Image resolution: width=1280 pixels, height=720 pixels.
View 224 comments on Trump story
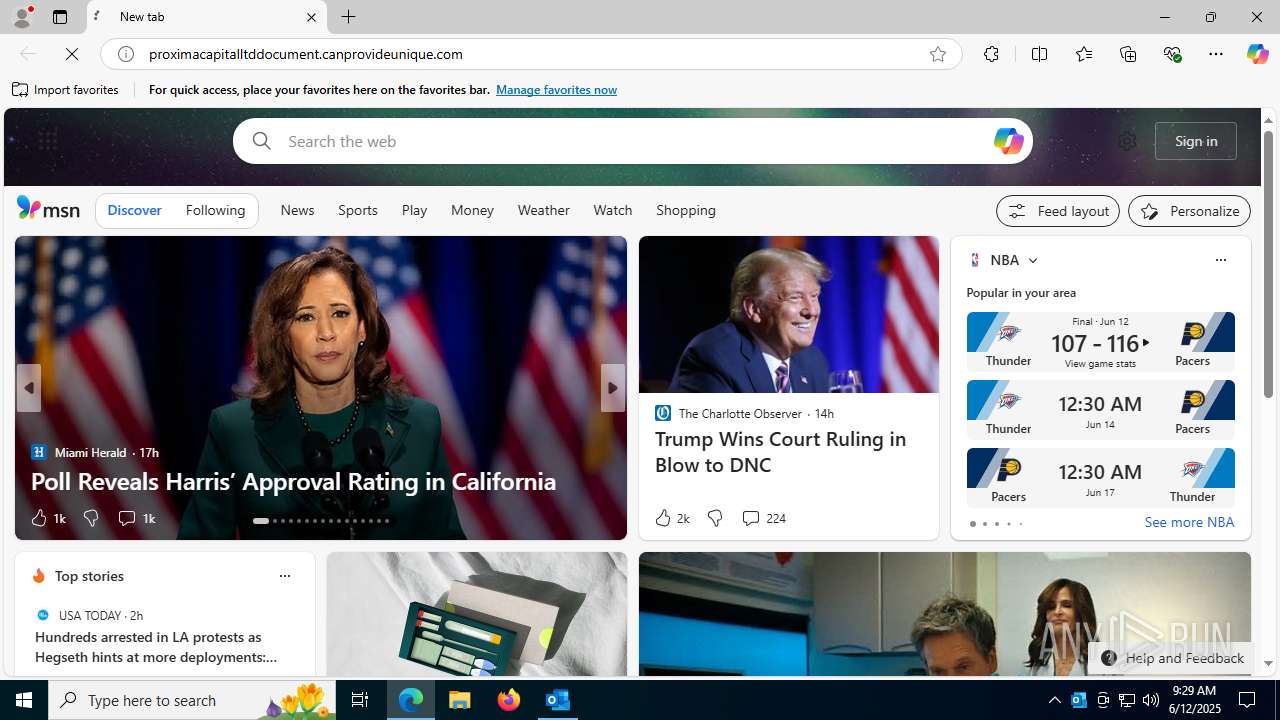point(763,518)
